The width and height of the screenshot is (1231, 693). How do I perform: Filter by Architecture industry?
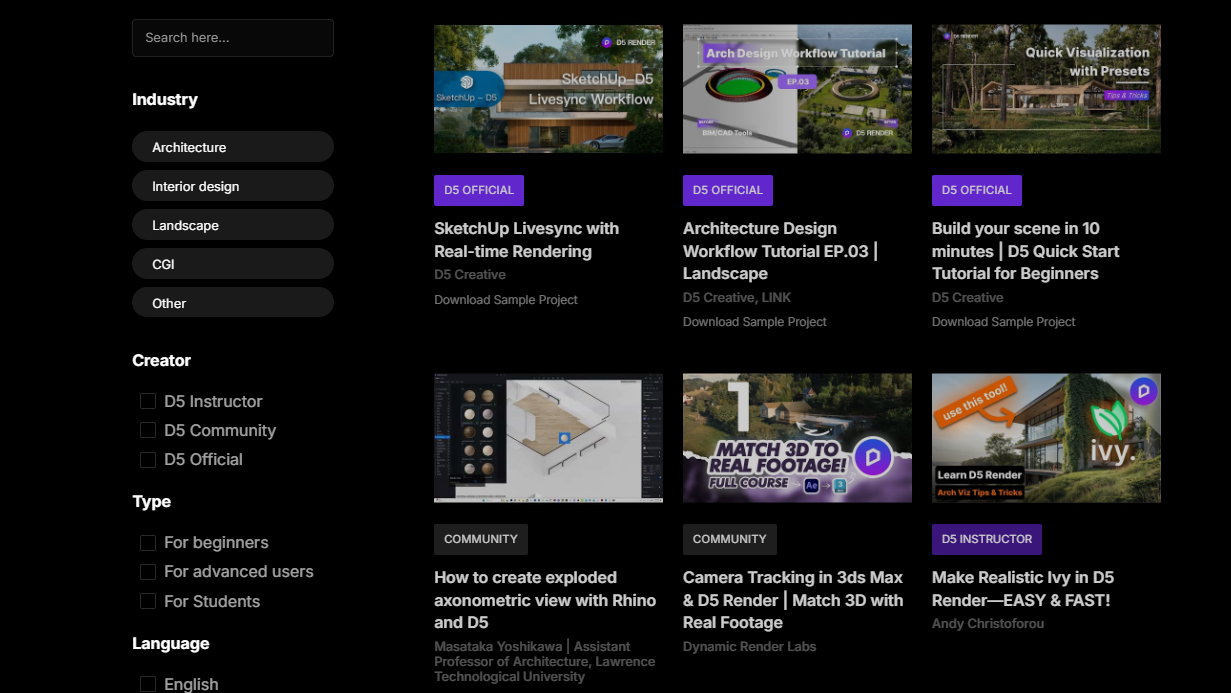pos(233,147)
